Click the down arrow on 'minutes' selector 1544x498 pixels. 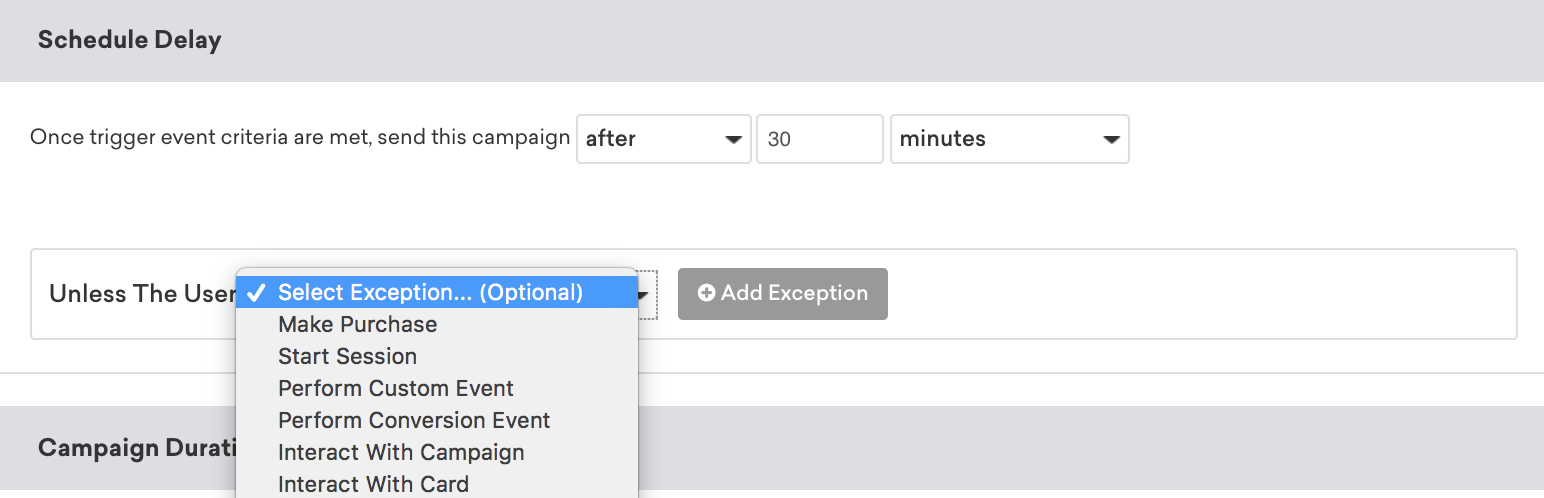[1110, 140]
